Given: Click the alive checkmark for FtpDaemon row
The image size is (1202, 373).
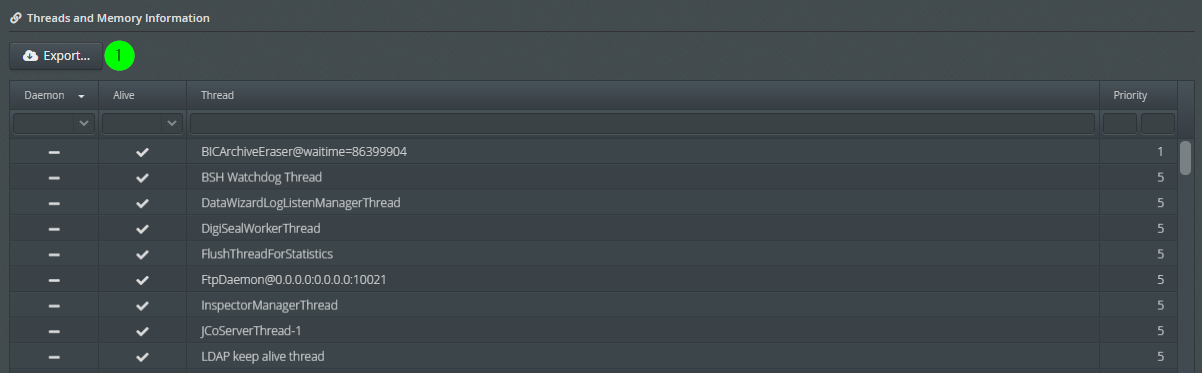Looking at the screenshot, I should click(142, 280).
